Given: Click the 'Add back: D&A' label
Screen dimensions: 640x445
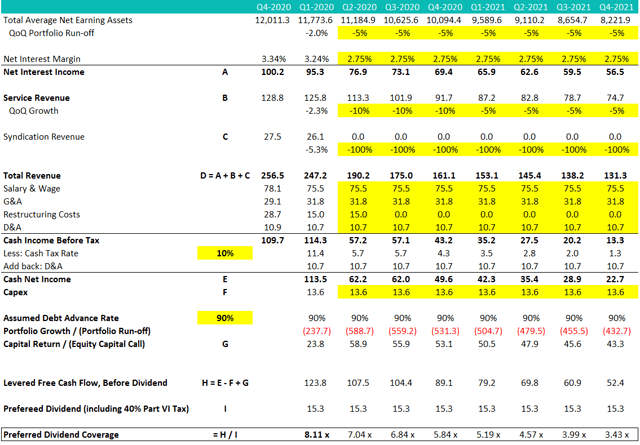Looking at the screenshot, I should coord(33,266).
